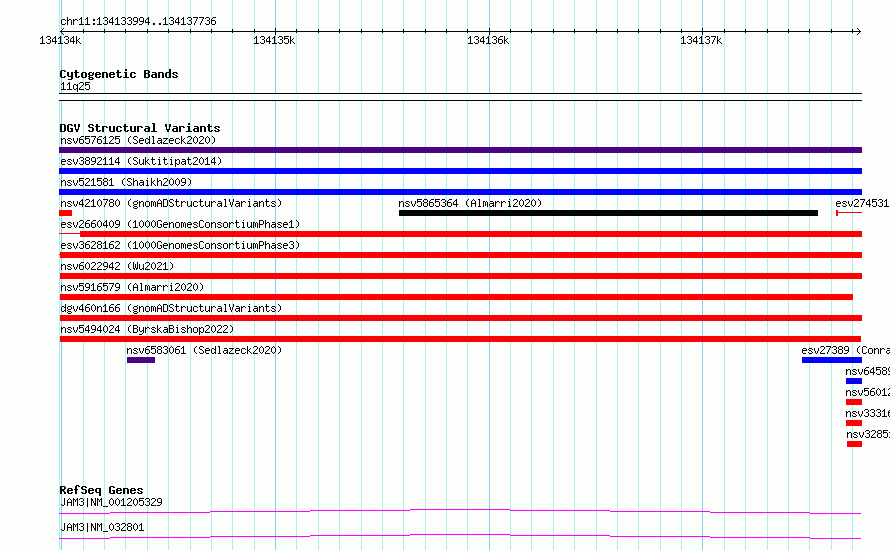Open the nsv4210780 (gnomADStructuralVariants) label
890x550 pixels.
pyautogui.click(x=171, y=203)
